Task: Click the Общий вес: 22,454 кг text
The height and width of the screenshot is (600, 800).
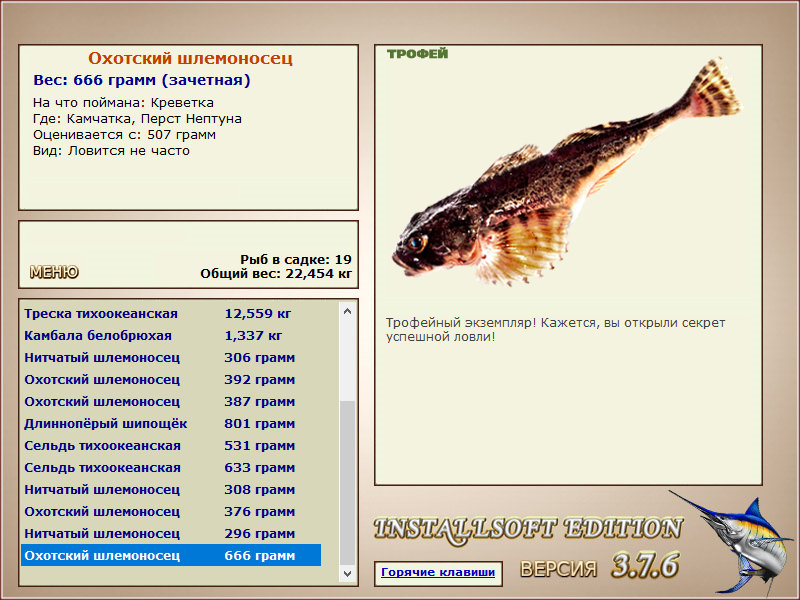Action: tap(276, 273)
